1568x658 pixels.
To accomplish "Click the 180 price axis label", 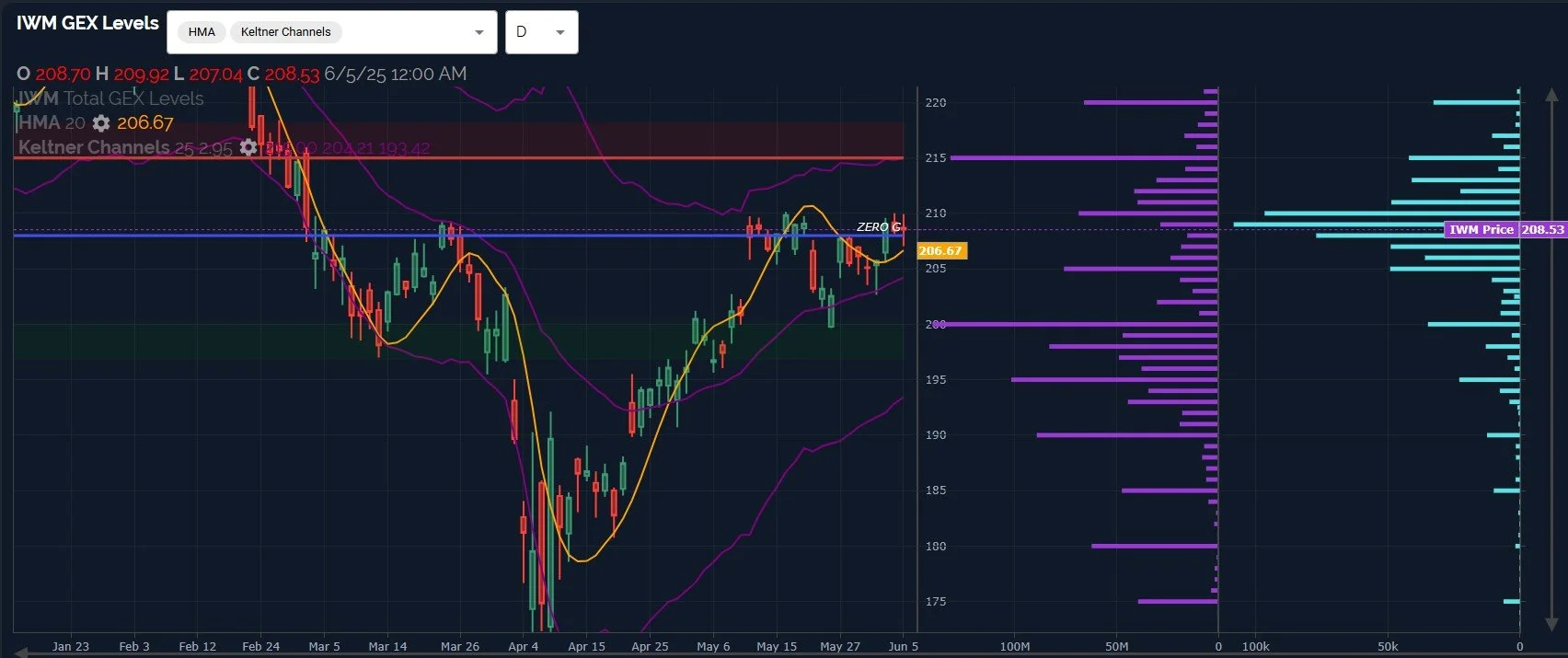I will pos(935,546).
